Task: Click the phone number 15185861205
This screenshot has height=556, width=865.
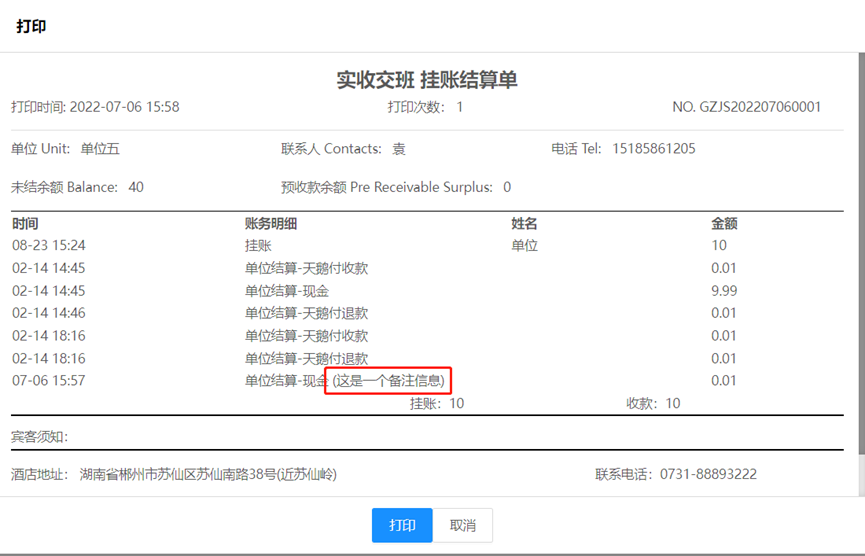Action: click(654, 149)
